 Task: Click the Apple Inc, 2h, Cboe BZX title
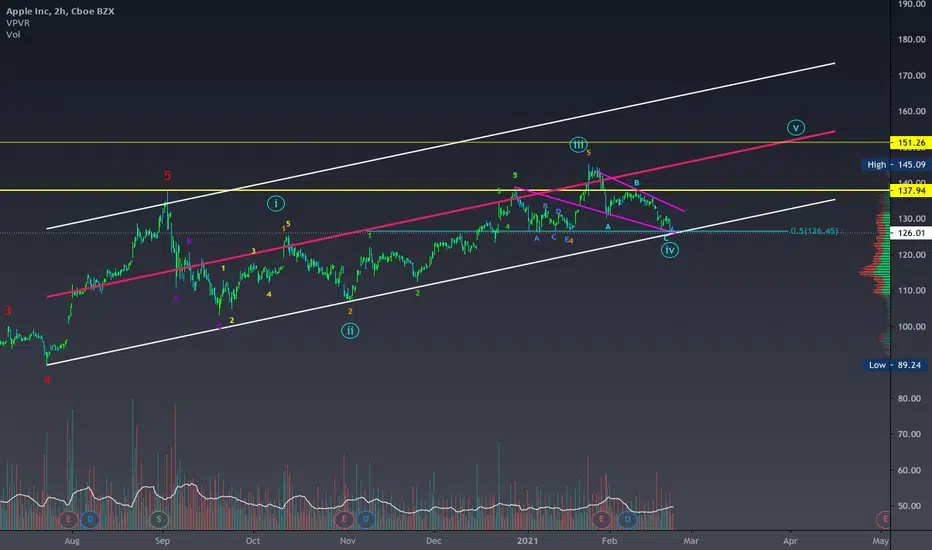60,11
